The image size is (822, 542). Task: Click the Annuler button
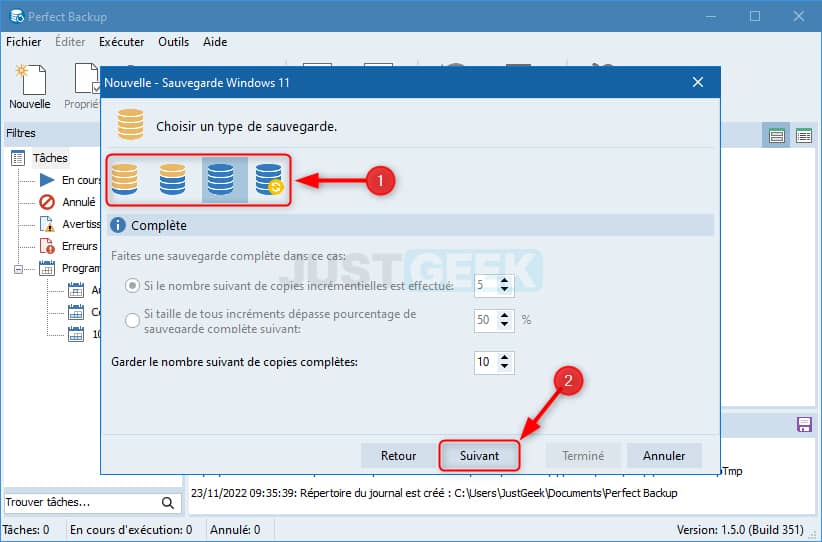tap(664, 456)
